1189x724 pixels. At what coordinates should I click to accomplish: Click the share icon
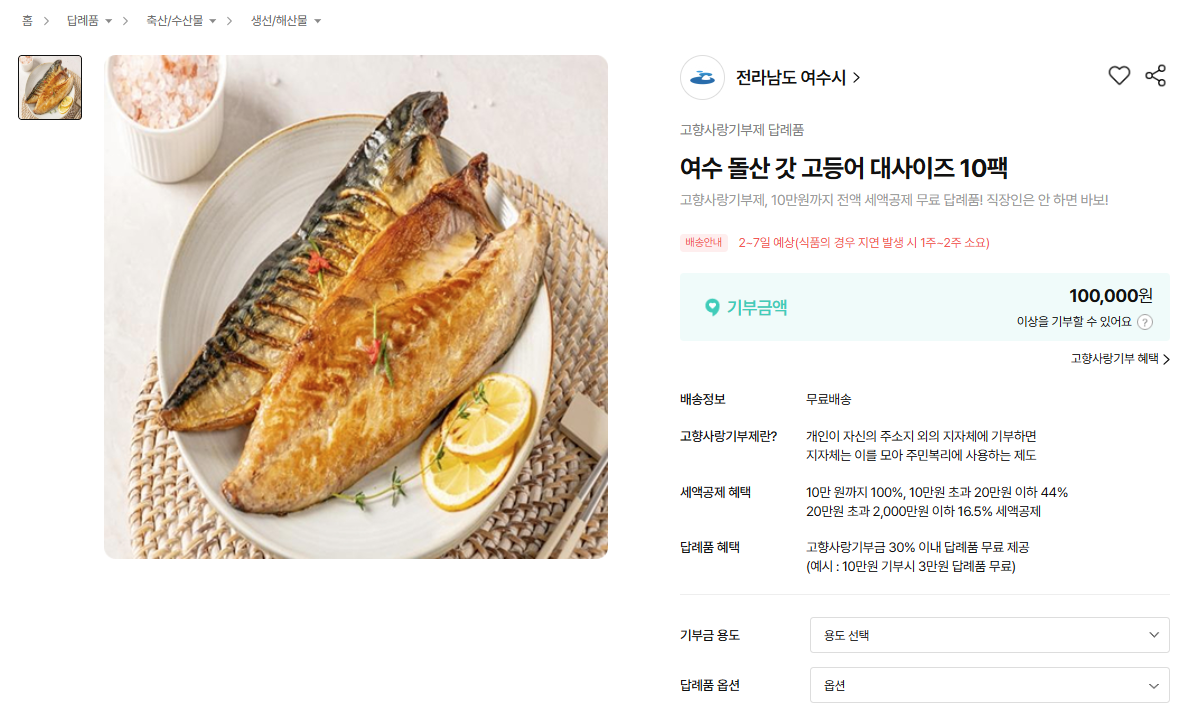click(1155, 76)
